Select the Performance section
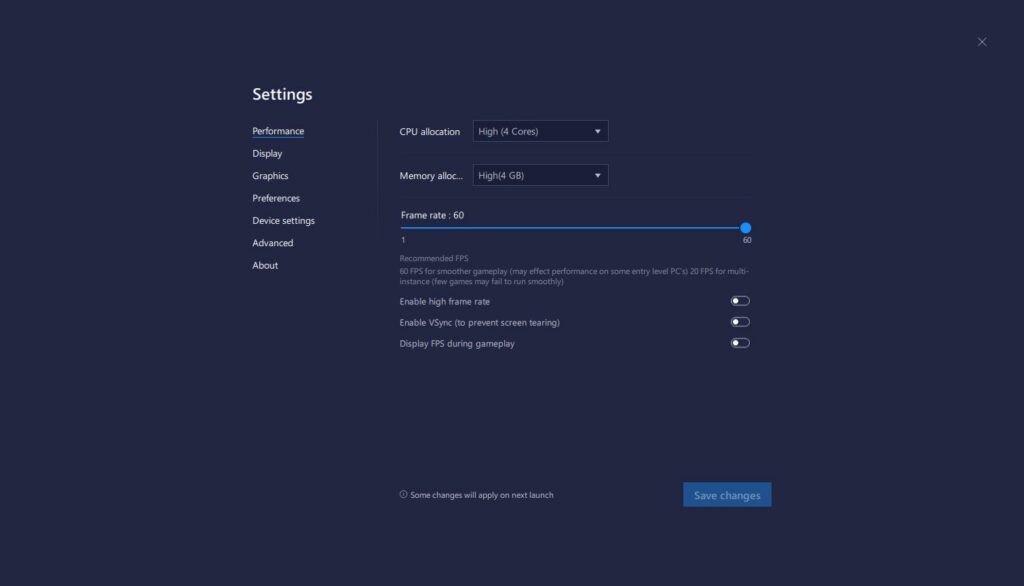 coord(278,131)
